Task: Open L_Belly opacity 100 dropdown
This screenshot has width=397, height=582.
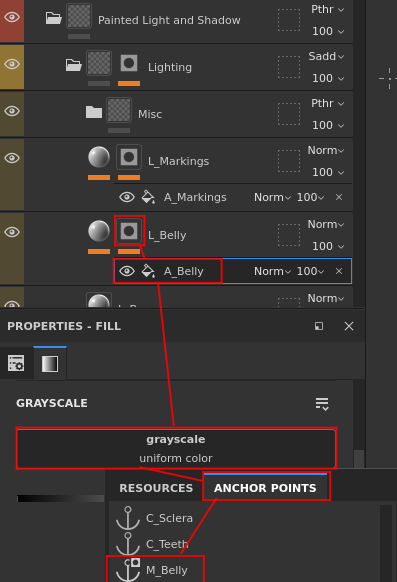Action: coord(328,246)
